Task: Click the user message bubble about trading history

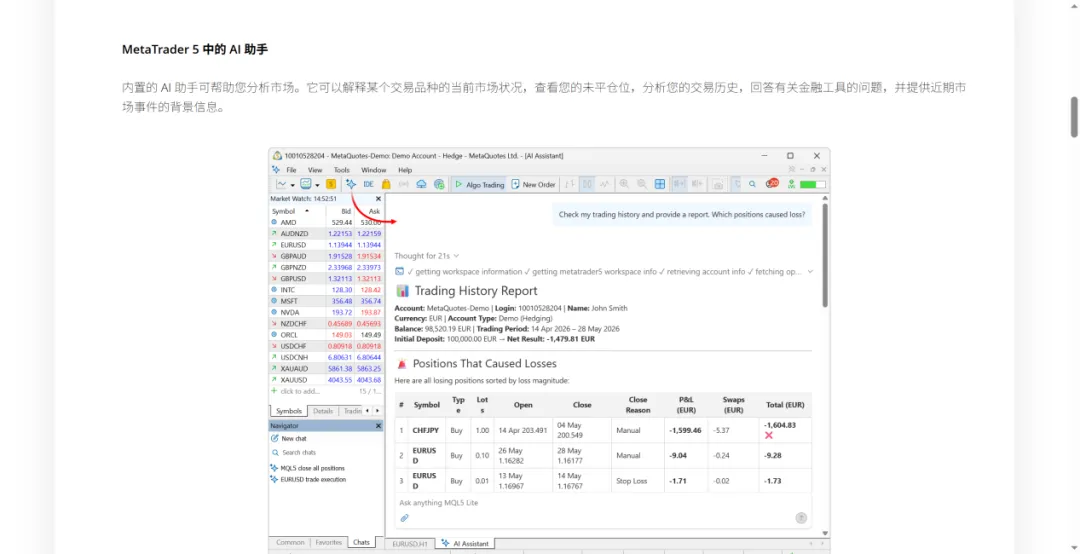Action: point(682,214)
